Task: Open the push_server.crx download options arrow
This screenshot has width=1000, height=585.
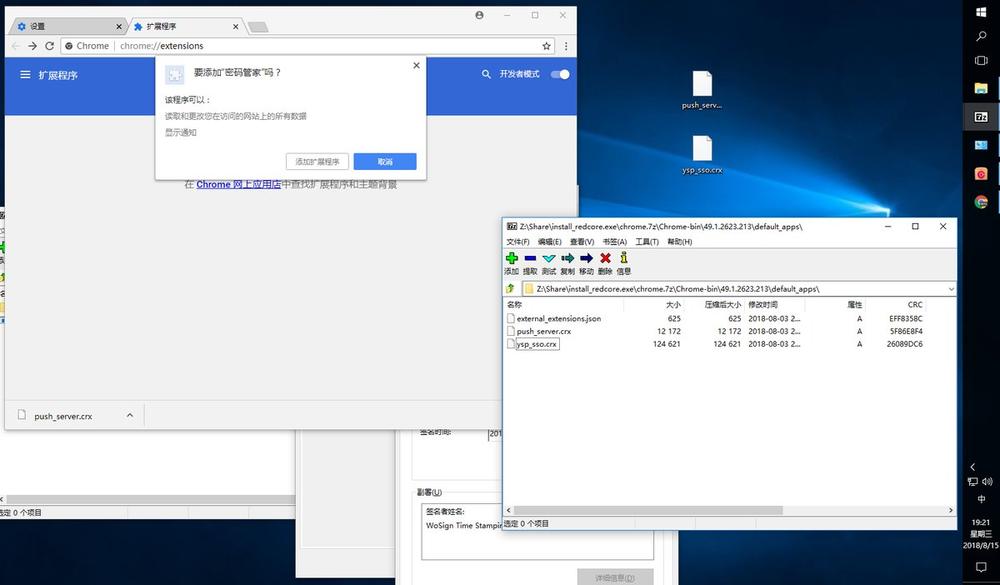Action: tap(129, 416)
